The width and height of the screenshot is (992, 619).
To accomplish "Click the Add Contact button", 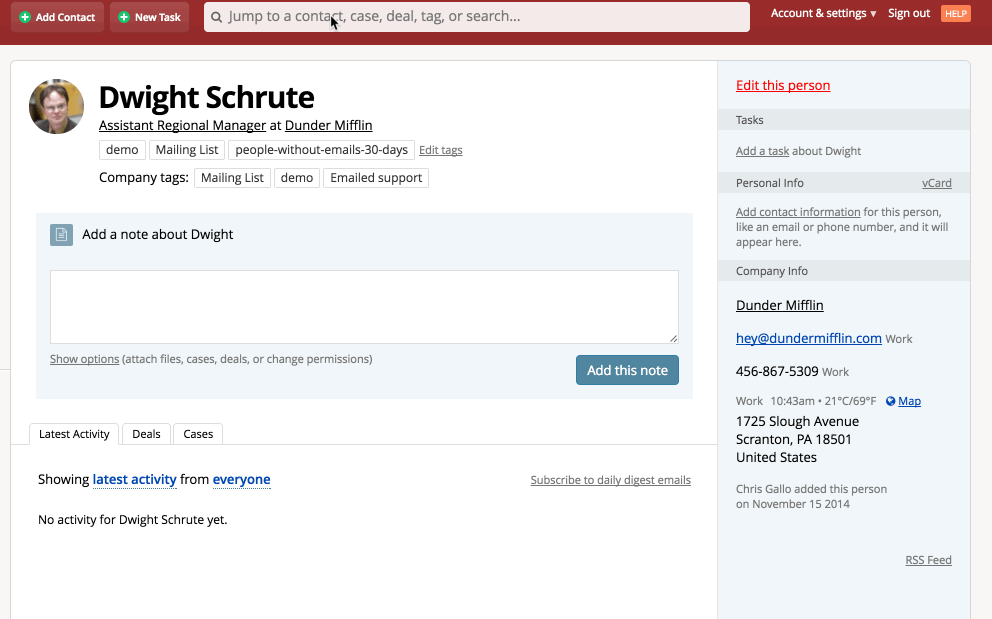I will [58, 17].
